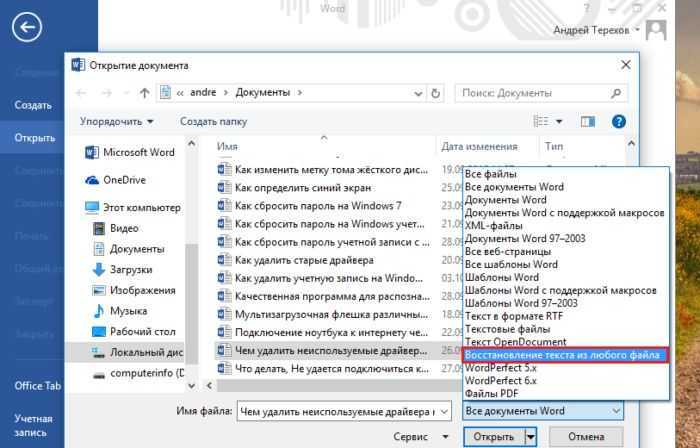The width and height of the screenshot is (700, 448).
Task: Select file Что делать, Не удается подключиться
Action: (322, 369)
